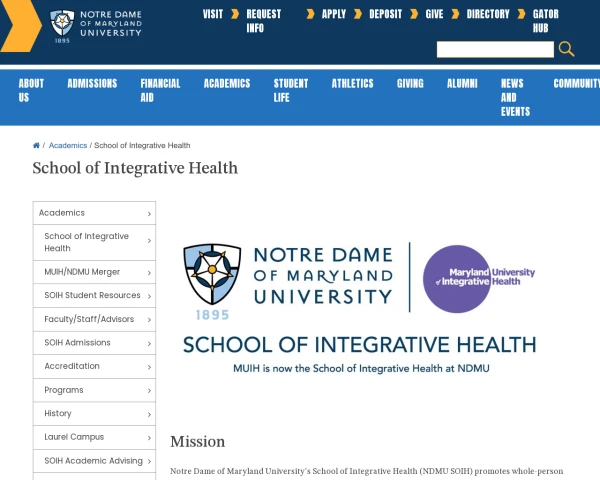Expand the Laurel Campus chevron

[149, 438]
